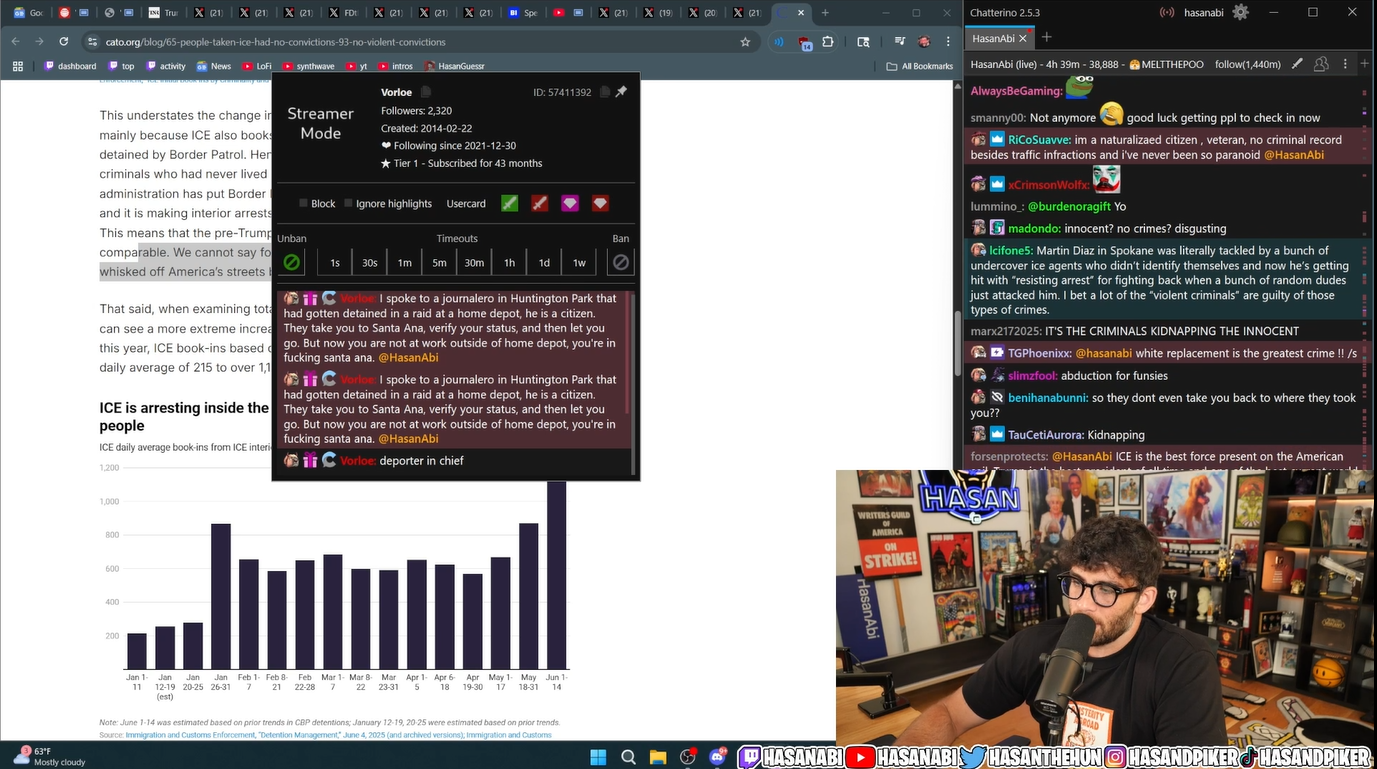Open the viewer list icon in Chatterino
Image resolution: width=1377 pixels, height=769 pixels.
click(1321, 64)
